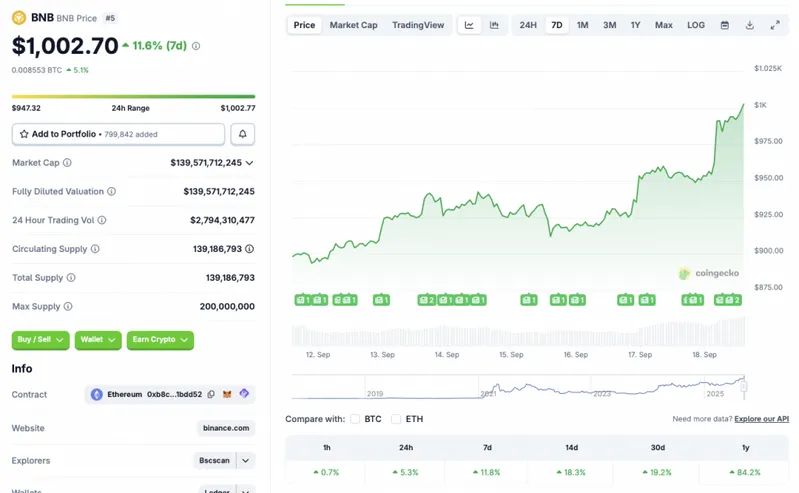Click info icon beside 139,186,793 circulating value
Screen dimensions: 799x493
(x=249, y=249)
